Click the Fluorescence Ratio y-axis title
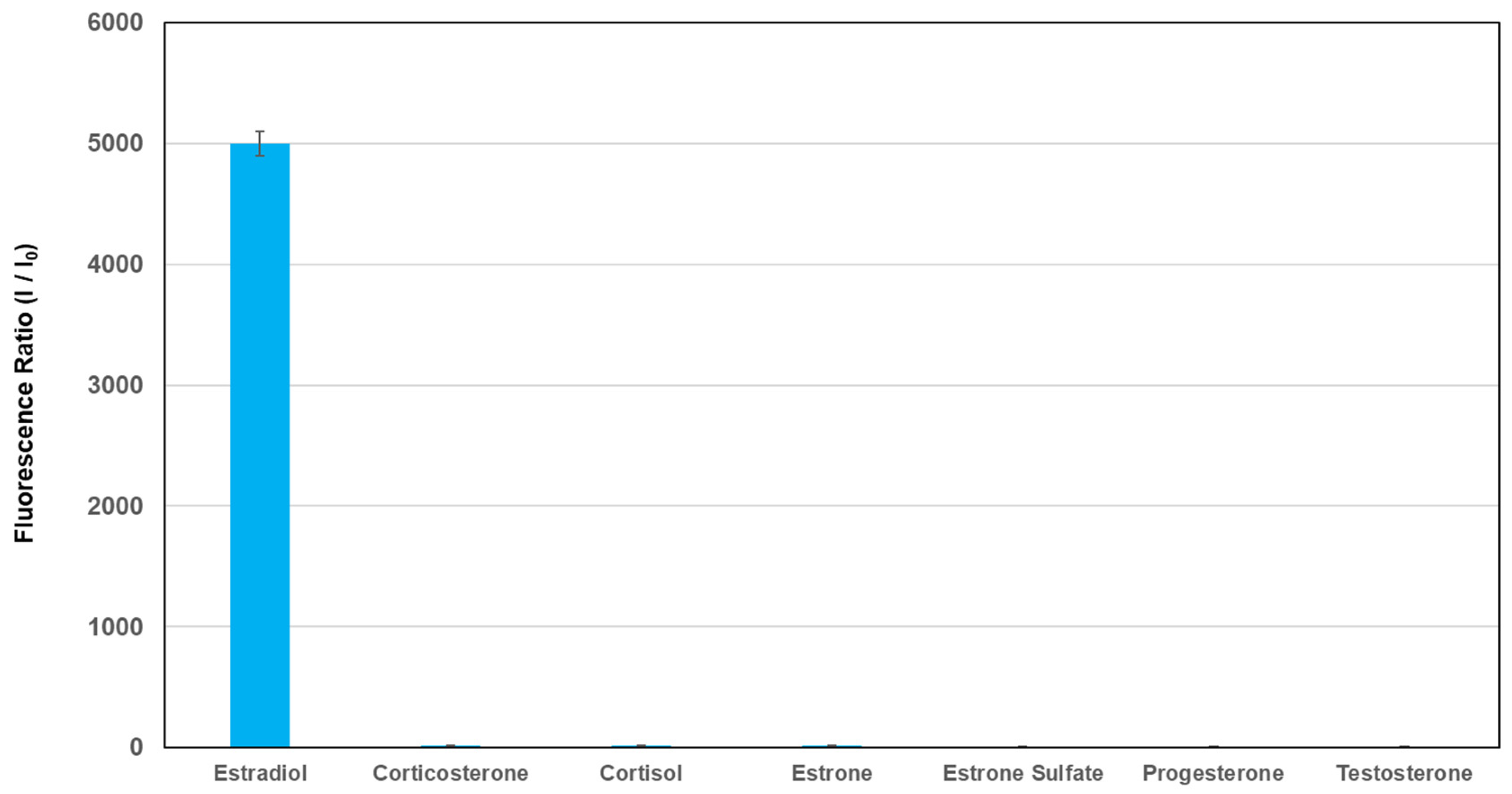This screenshot has width=1512, height=794. click(26, 393)
